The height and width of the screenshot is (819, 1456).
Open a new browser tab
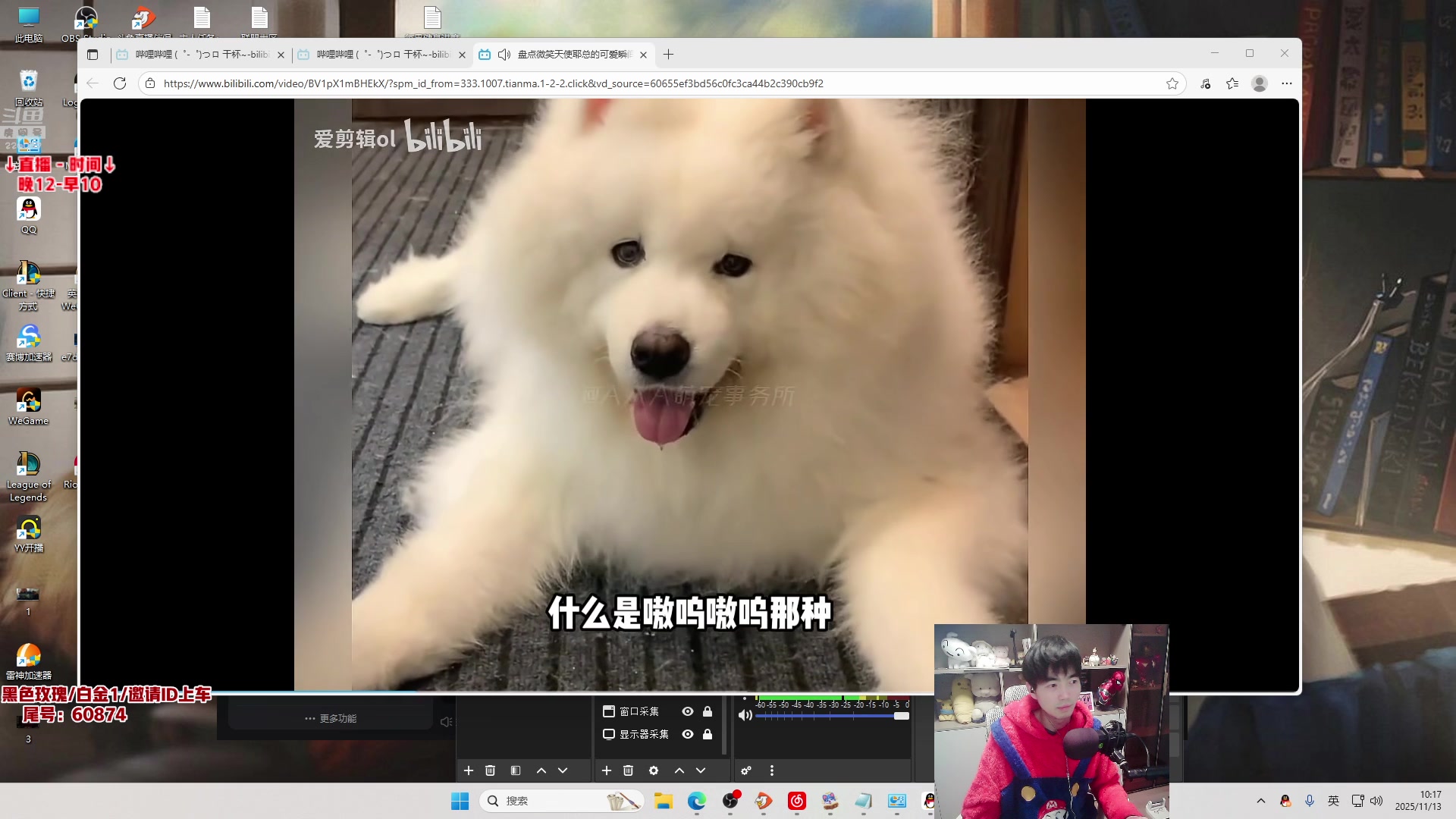668,55
